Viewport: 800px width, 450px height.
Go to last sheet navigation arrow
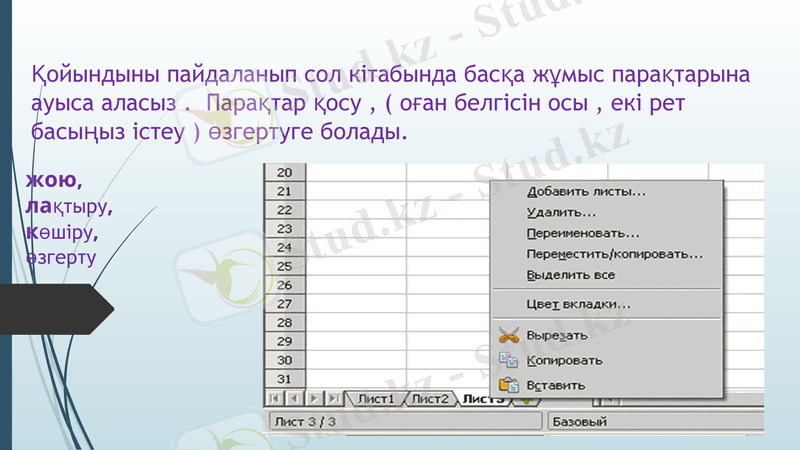331,399
